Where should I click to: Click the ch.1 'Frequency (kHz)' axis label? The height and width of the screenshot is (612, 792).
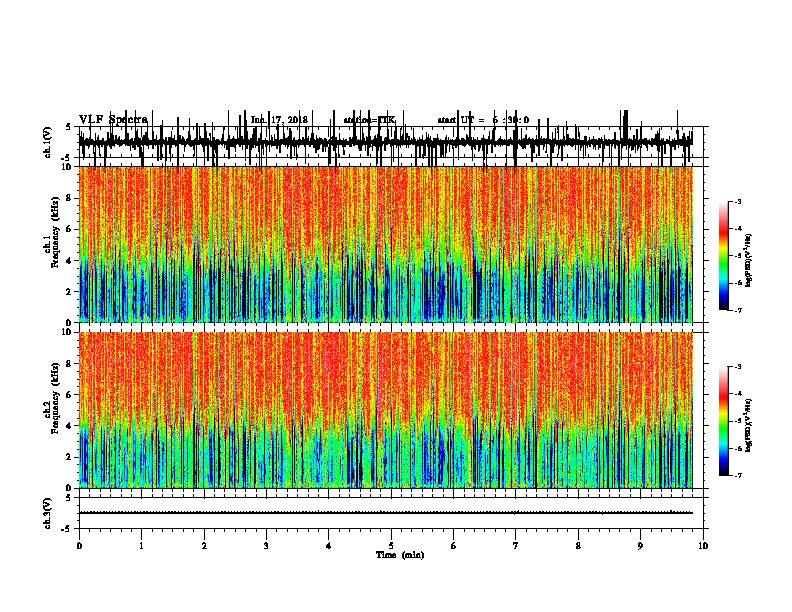point(55,232)
